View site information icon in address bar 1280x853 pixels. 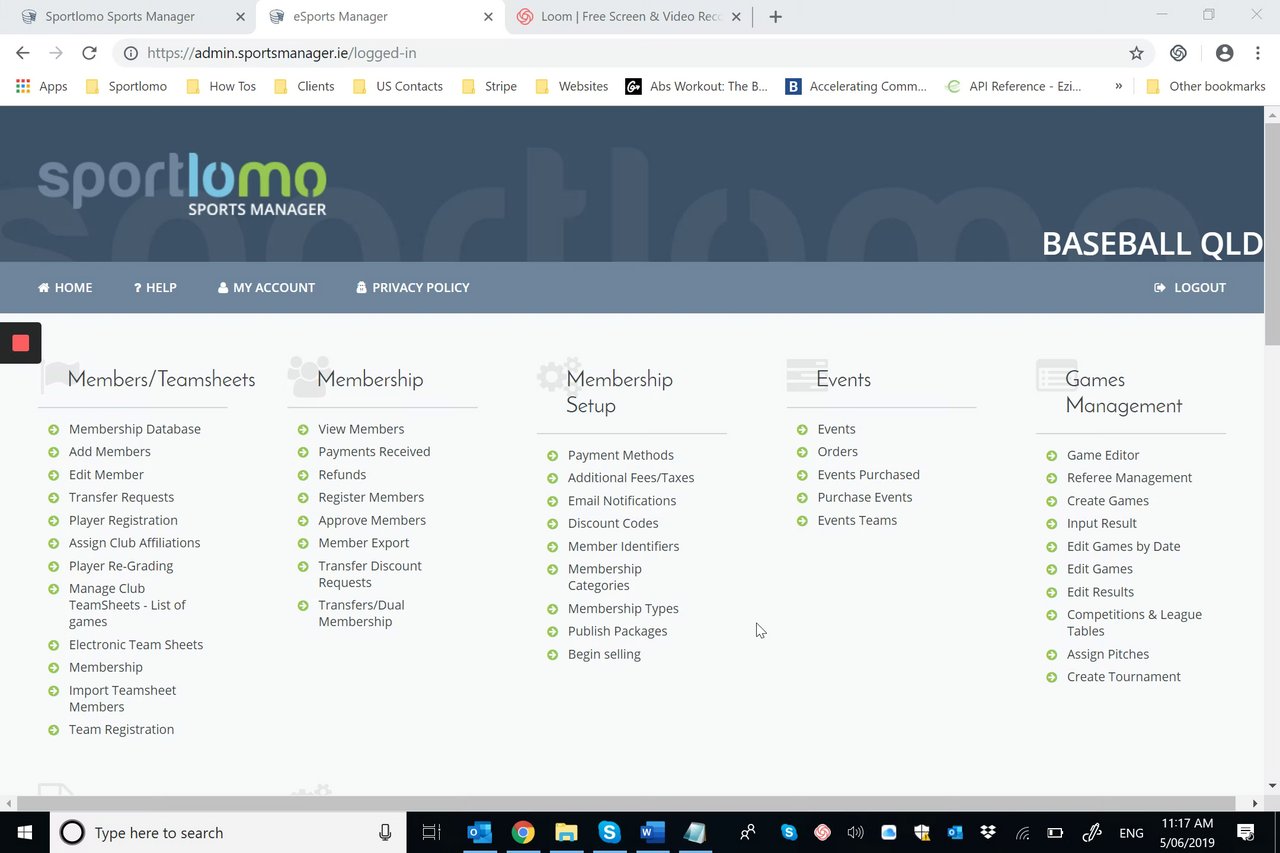click(131, 53)
